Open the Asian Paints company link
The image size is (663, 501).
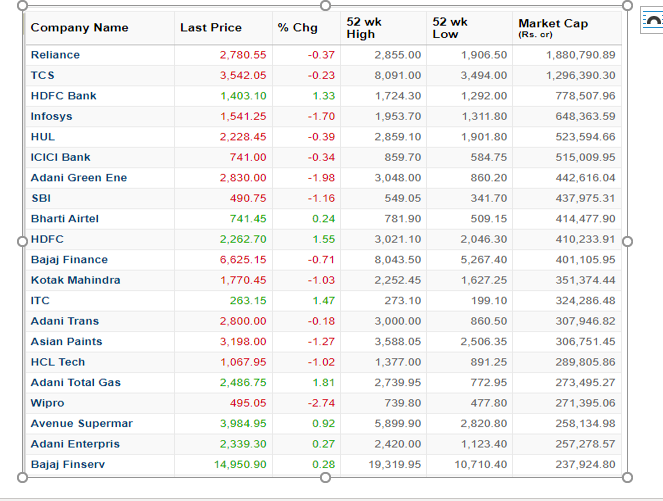coord(66,342)
